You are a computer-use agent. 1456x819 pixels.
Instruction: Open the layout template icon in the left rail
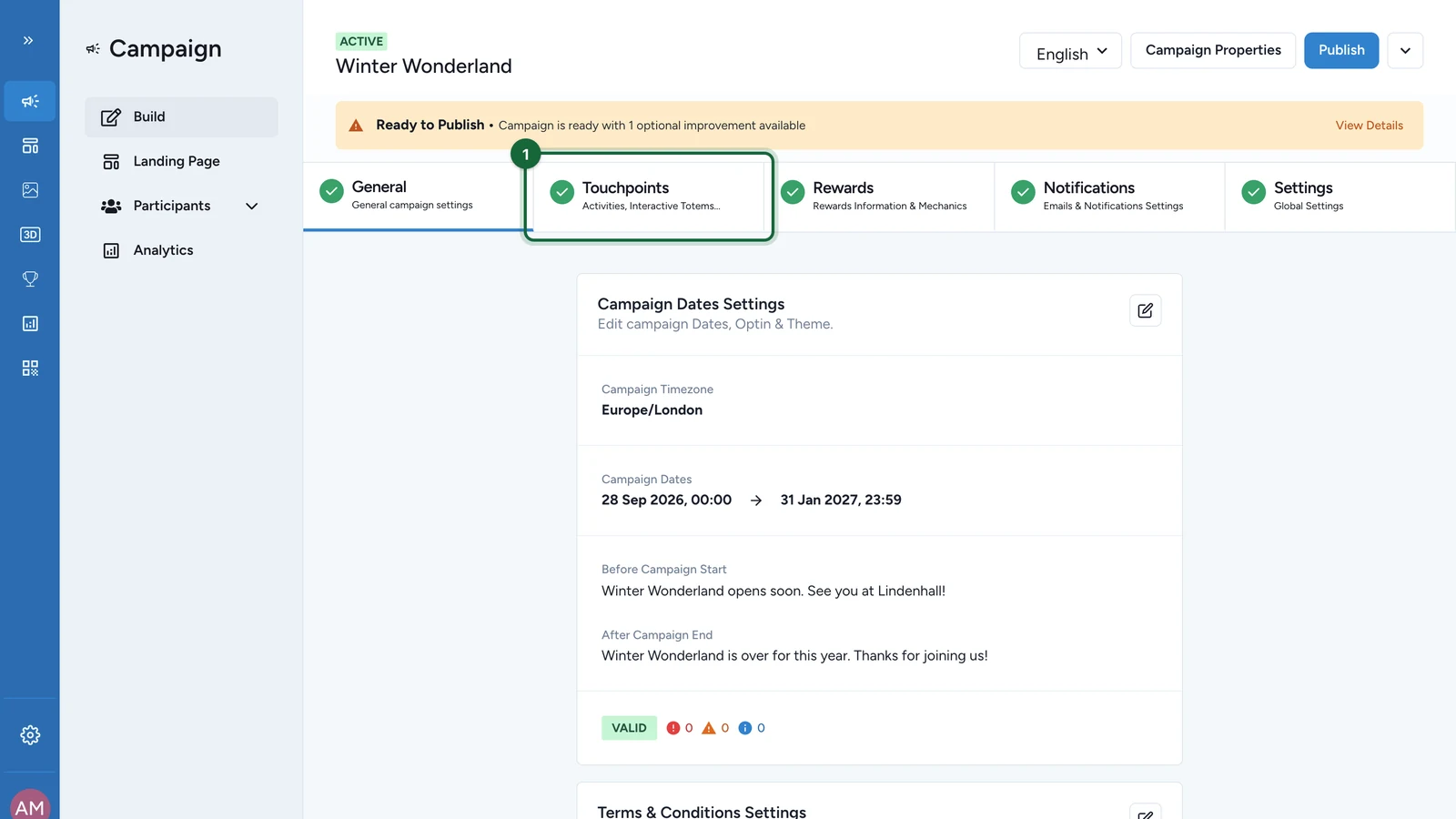pyautogui.click(x=30, y=146)
